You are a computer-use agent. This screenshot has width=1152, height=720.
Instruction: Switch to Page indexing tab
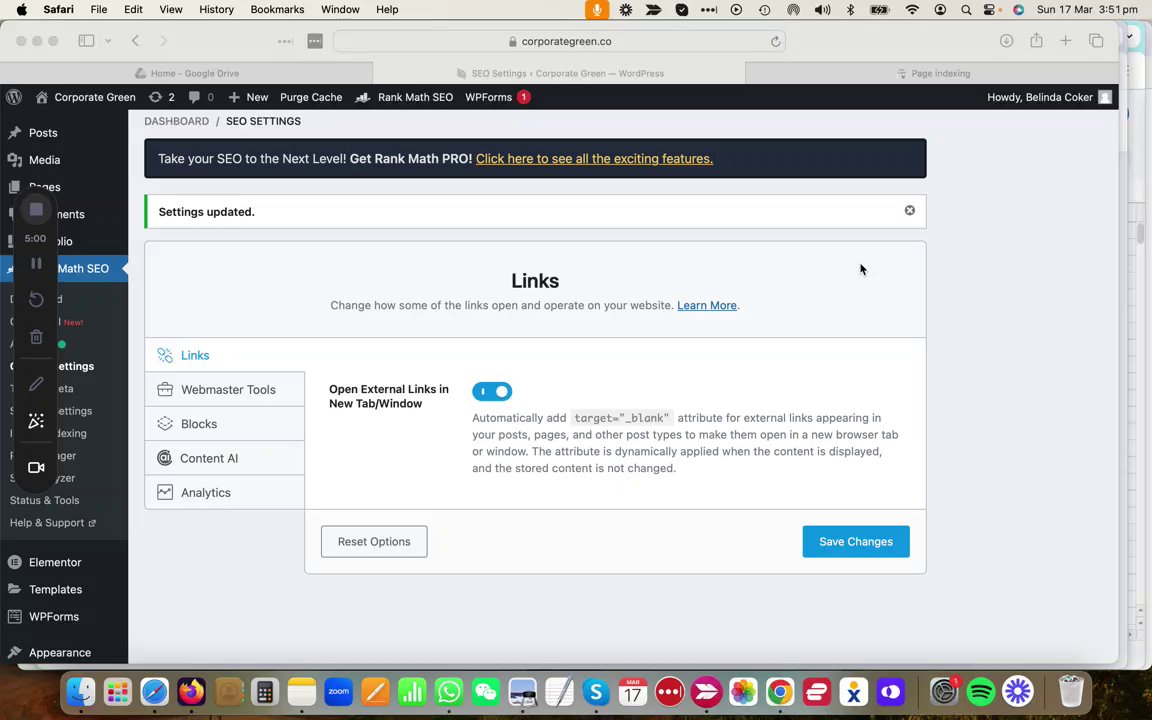pyautogui.click(x=932, y=73)
